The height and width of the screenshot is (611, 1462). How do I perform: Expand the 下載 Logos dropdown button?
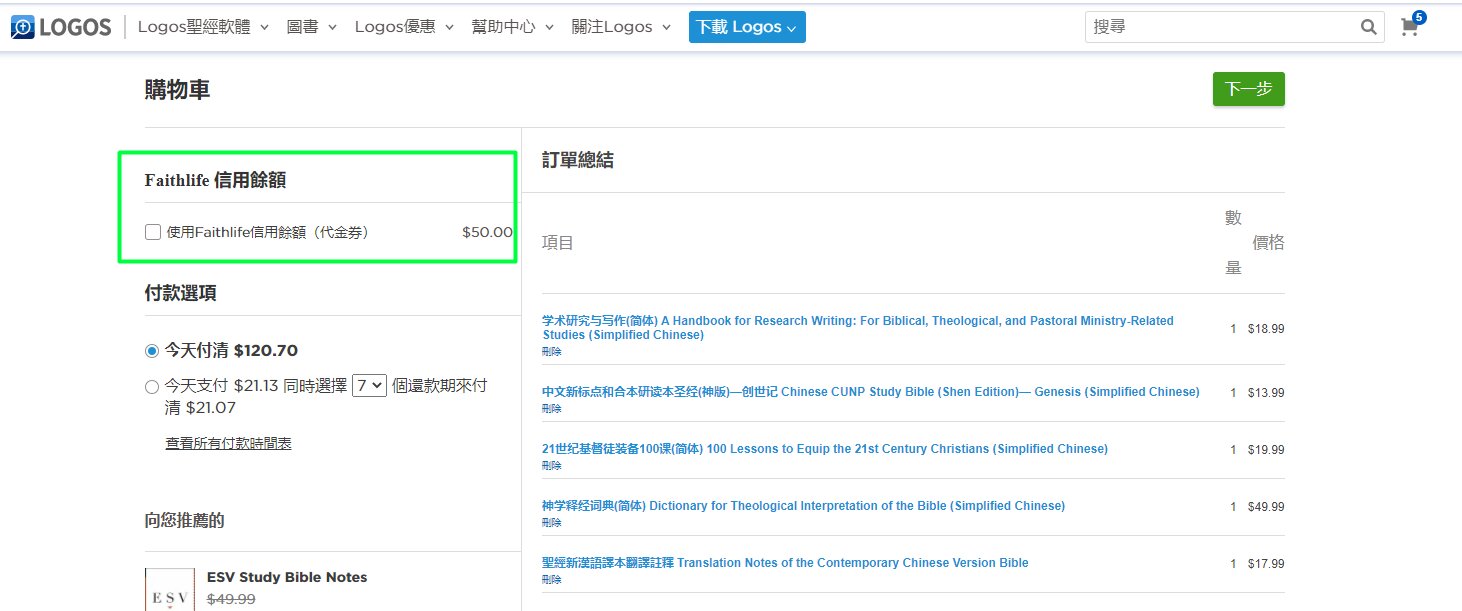[x=746, y=27]
